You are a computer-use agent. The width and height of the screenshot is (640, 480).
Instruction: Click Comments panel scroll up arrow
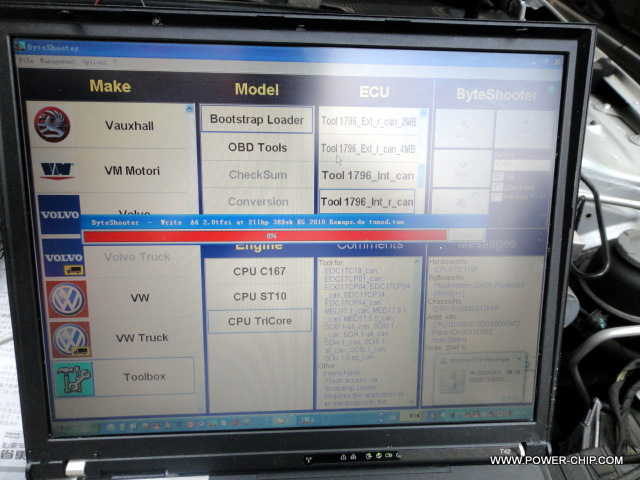416,262
